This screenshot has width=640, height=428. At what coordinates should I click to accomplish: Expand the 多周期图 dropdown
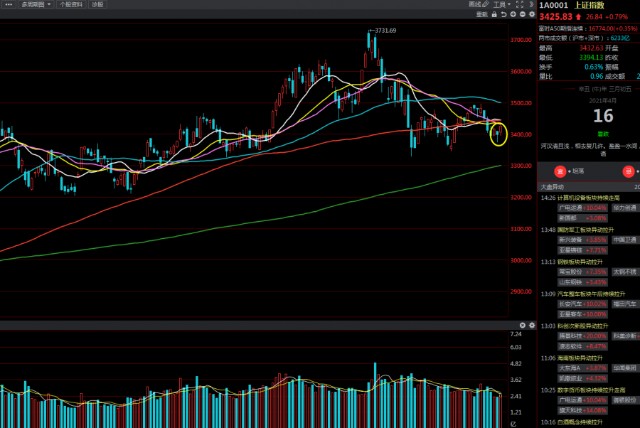[x=36, y=5]
